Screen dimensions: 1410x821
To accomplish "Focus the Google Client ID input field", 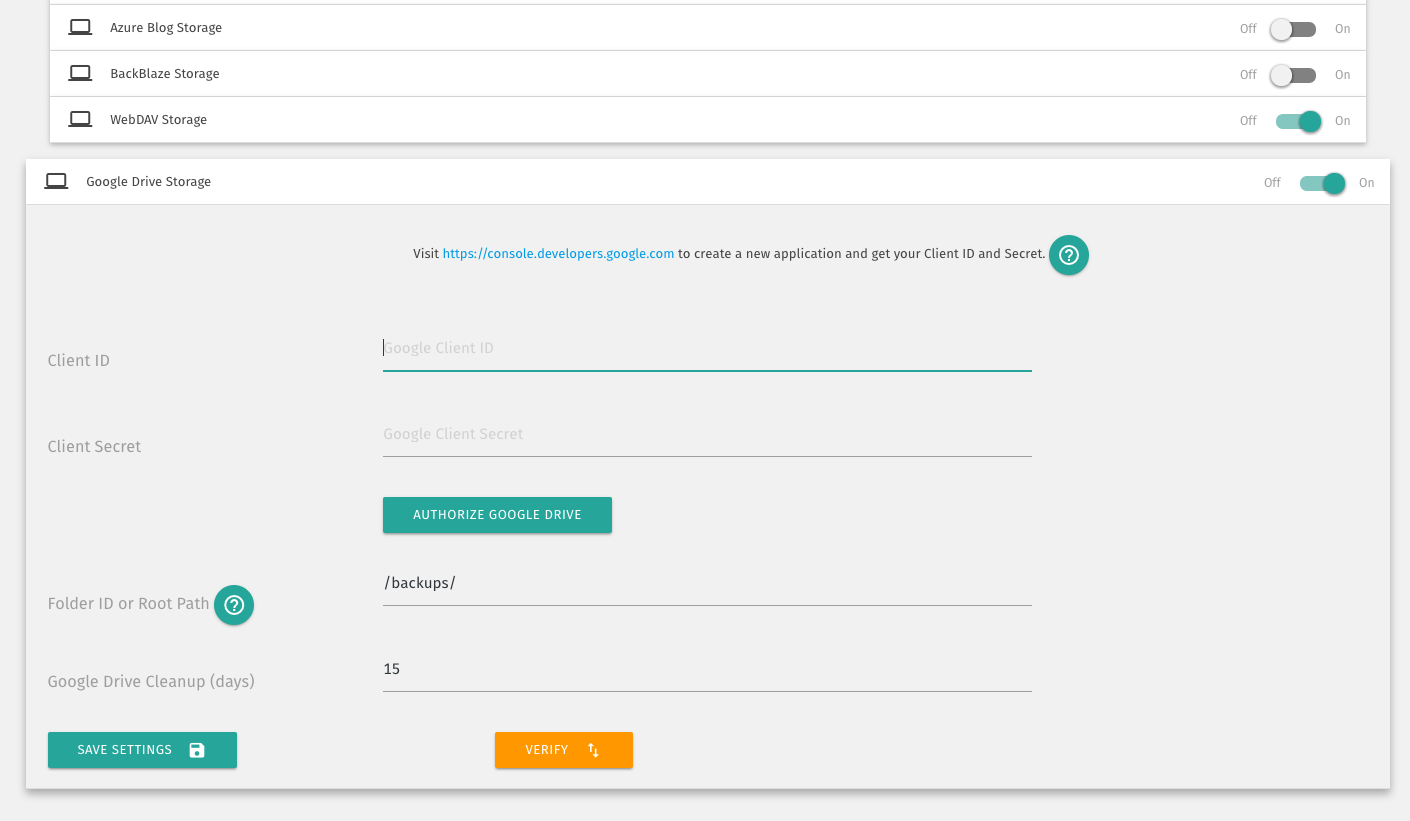I will (x=707, y=349).
